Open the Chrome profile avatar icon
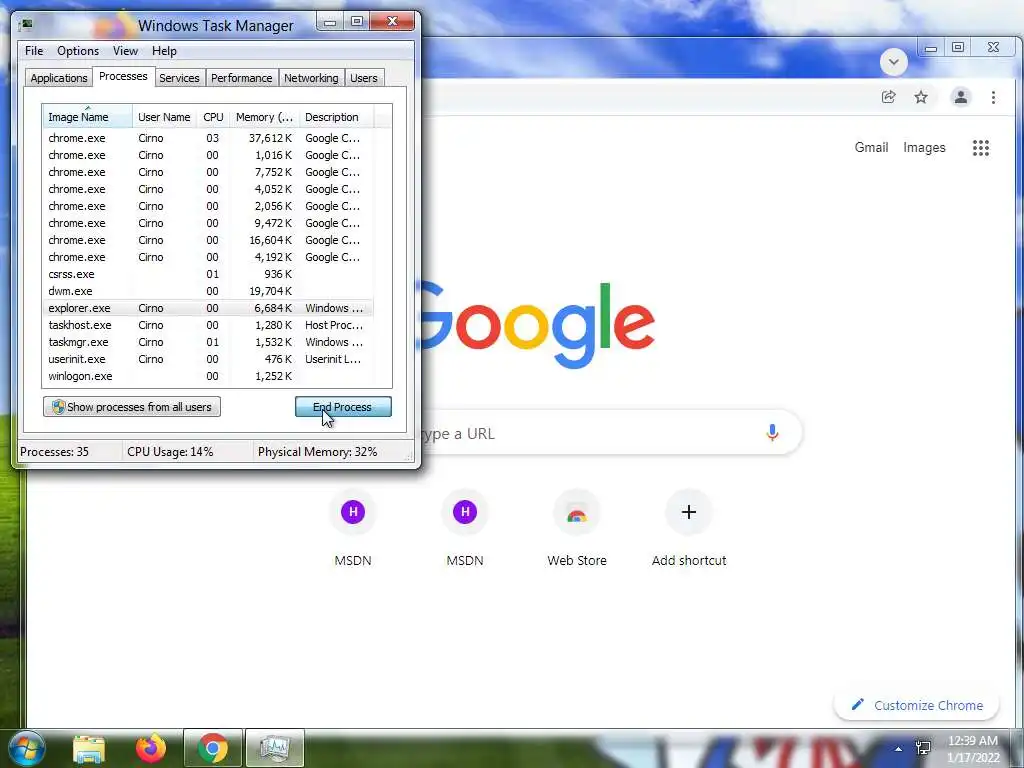This screenshot has width=1024, height=768. (961, 97)
